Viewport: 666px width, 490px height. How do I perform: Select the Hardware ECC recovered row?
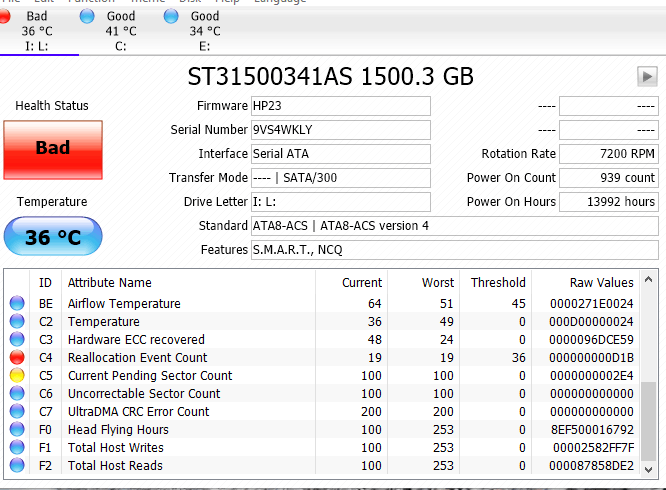(x=321, y=339)
